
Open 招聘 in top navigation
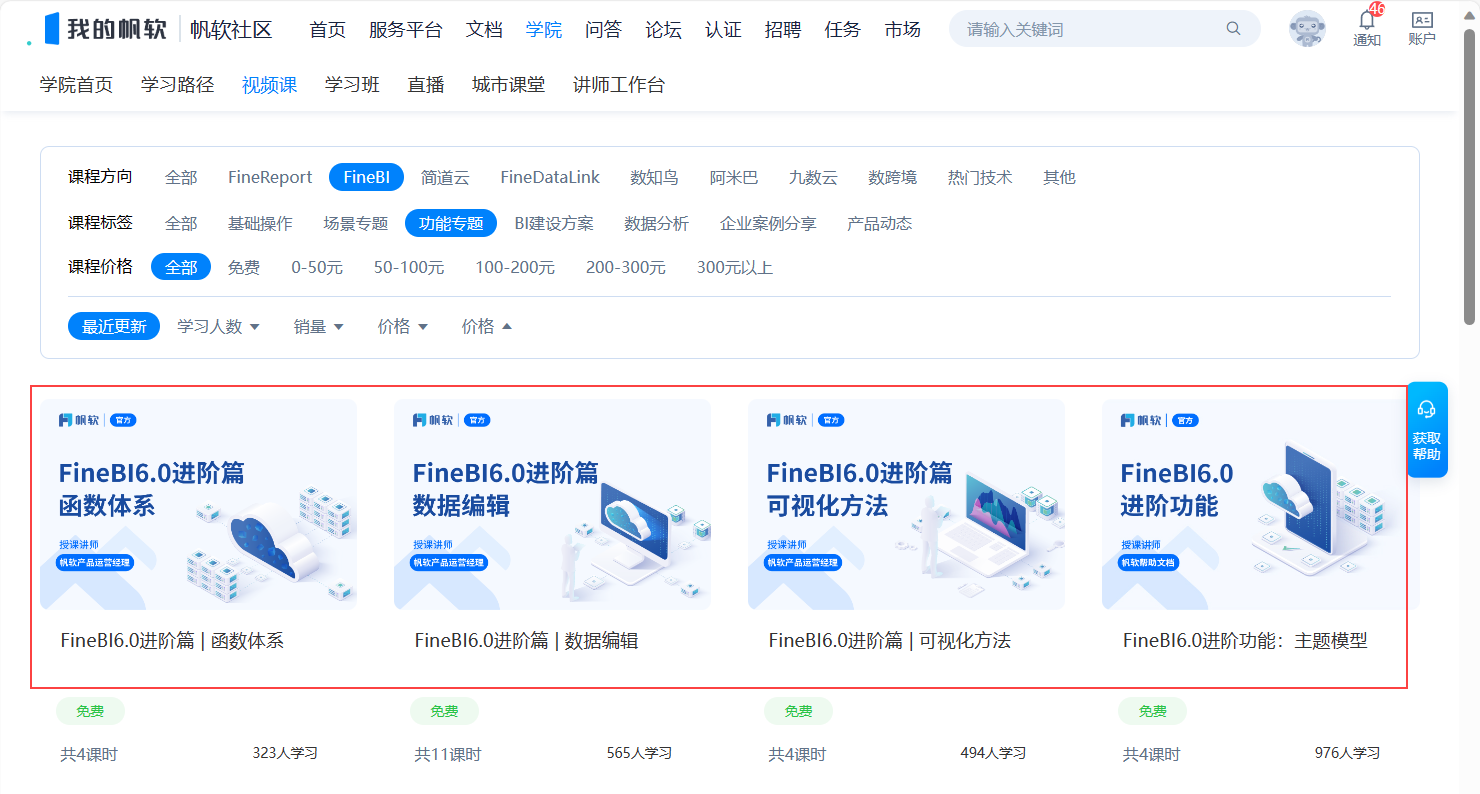point(782,30)
